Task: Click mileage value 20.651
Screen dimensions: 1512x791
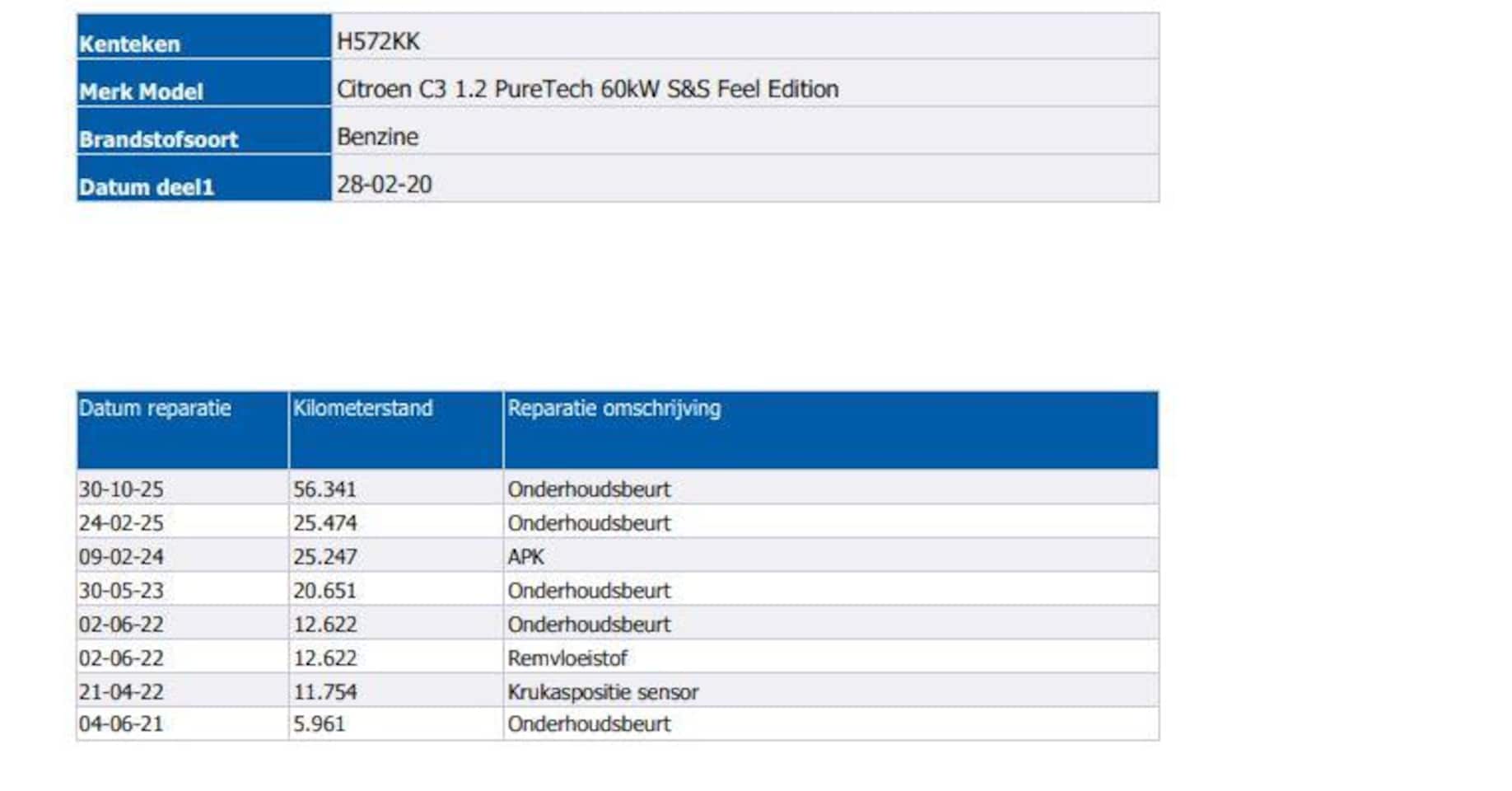Action: (324, 591)
